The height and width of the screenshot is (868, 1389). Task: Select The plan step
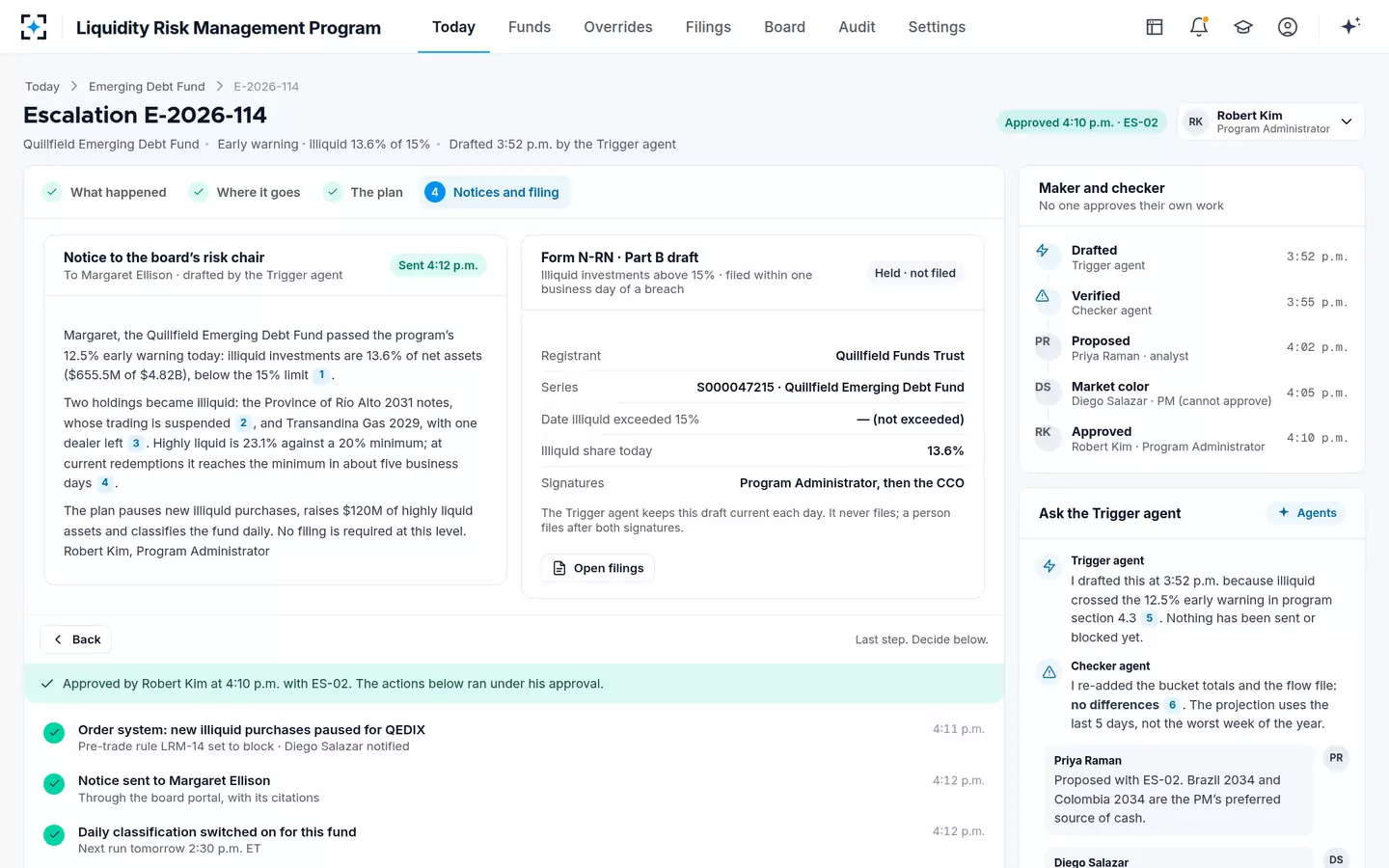[364, 192]
